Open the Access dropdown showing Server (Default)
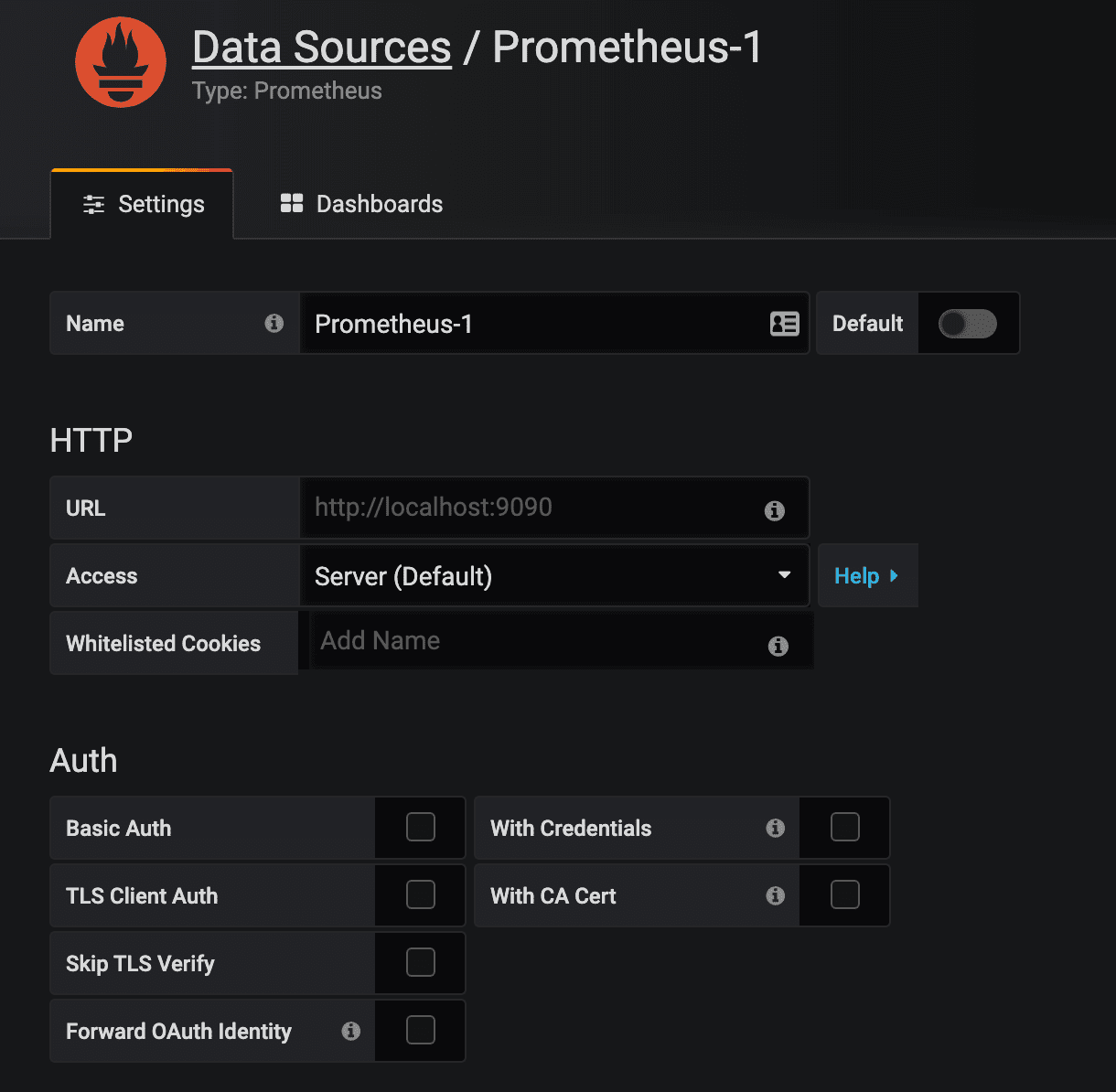1116x1092 pixels. click(553, 576)
